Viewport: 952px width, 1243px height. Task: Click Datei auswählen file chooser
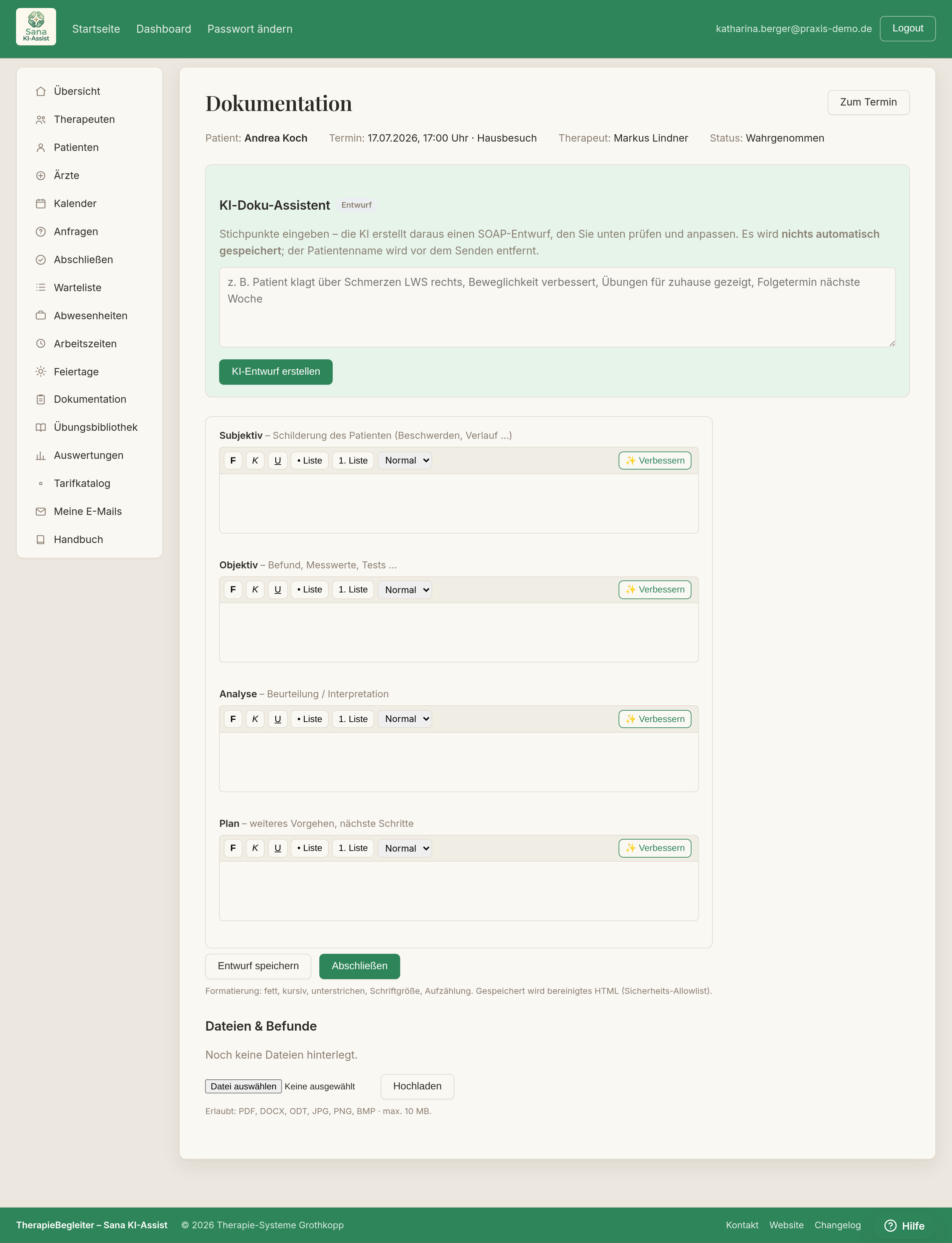pos(244,1086)
